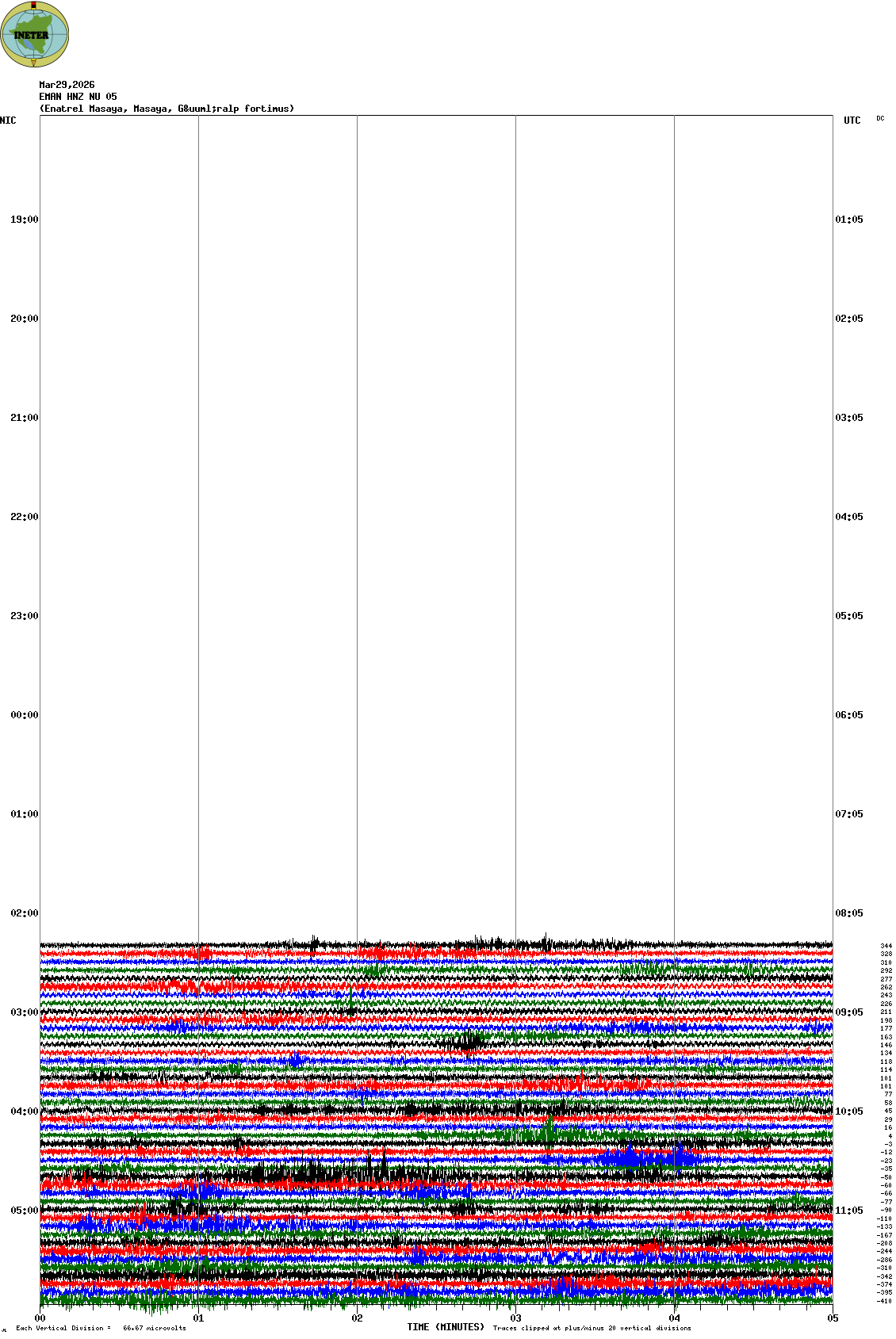896x1339 pixels.
Task: Click the Traces clipped footer note
Action: (x=592, y=1328)
